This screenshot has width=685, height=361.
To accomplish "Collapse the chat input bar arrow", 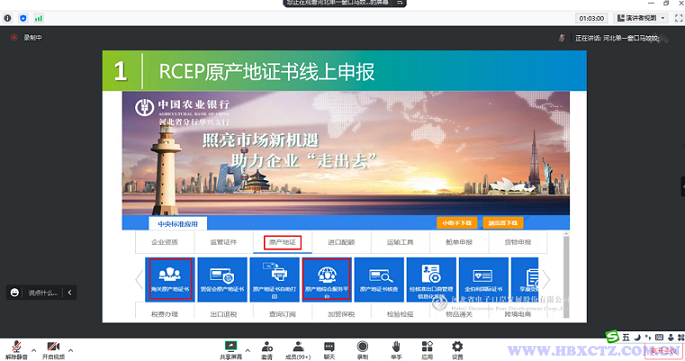I will 70,292.
